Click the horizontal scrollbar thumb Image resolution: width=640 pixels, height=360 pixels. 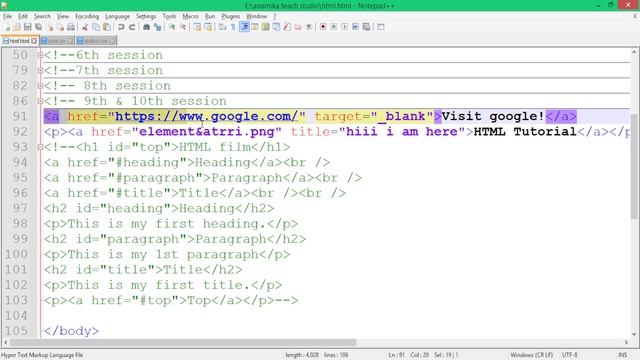click(183, 342)
